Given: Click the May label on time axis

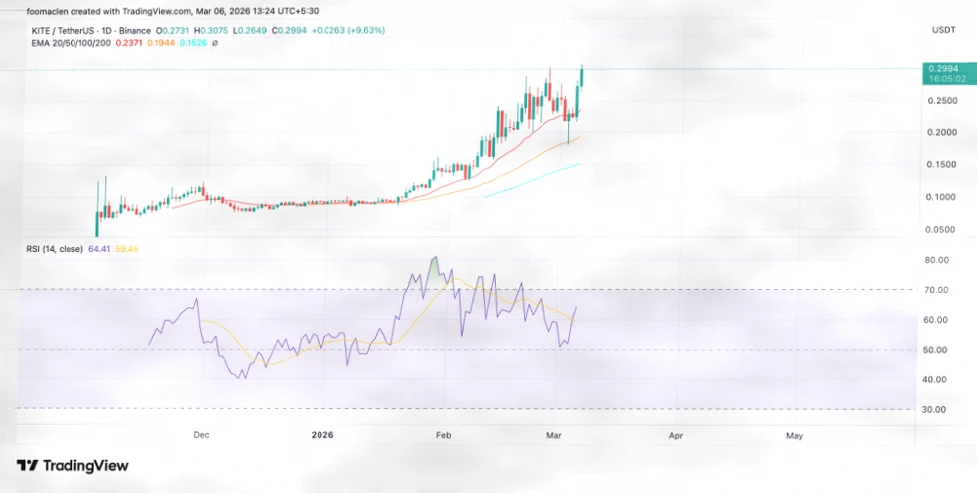Looking at the screenshot, I should (794, 436).
